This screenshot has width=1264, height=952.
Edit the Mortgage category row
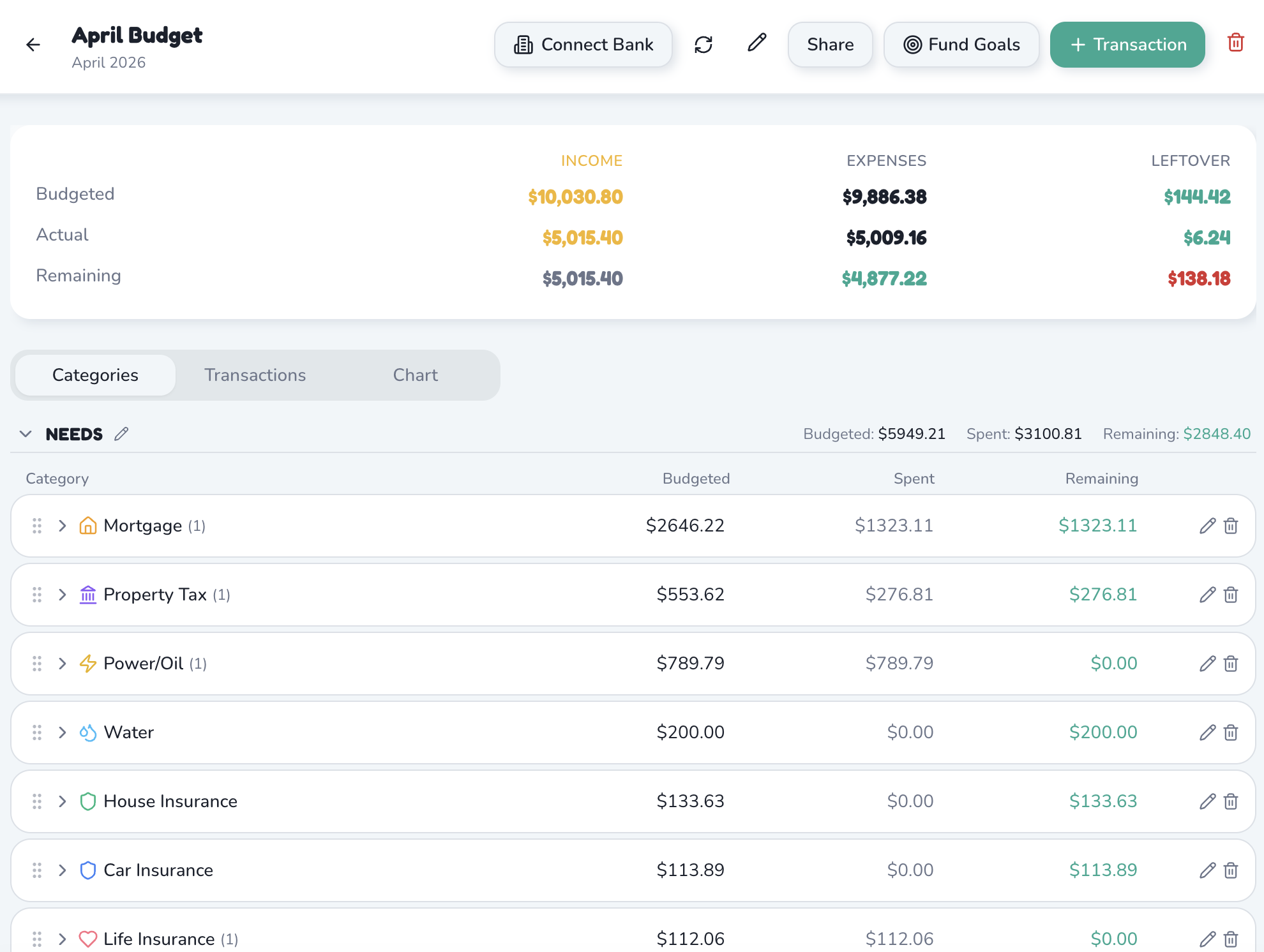click(x=1207, y=526)
